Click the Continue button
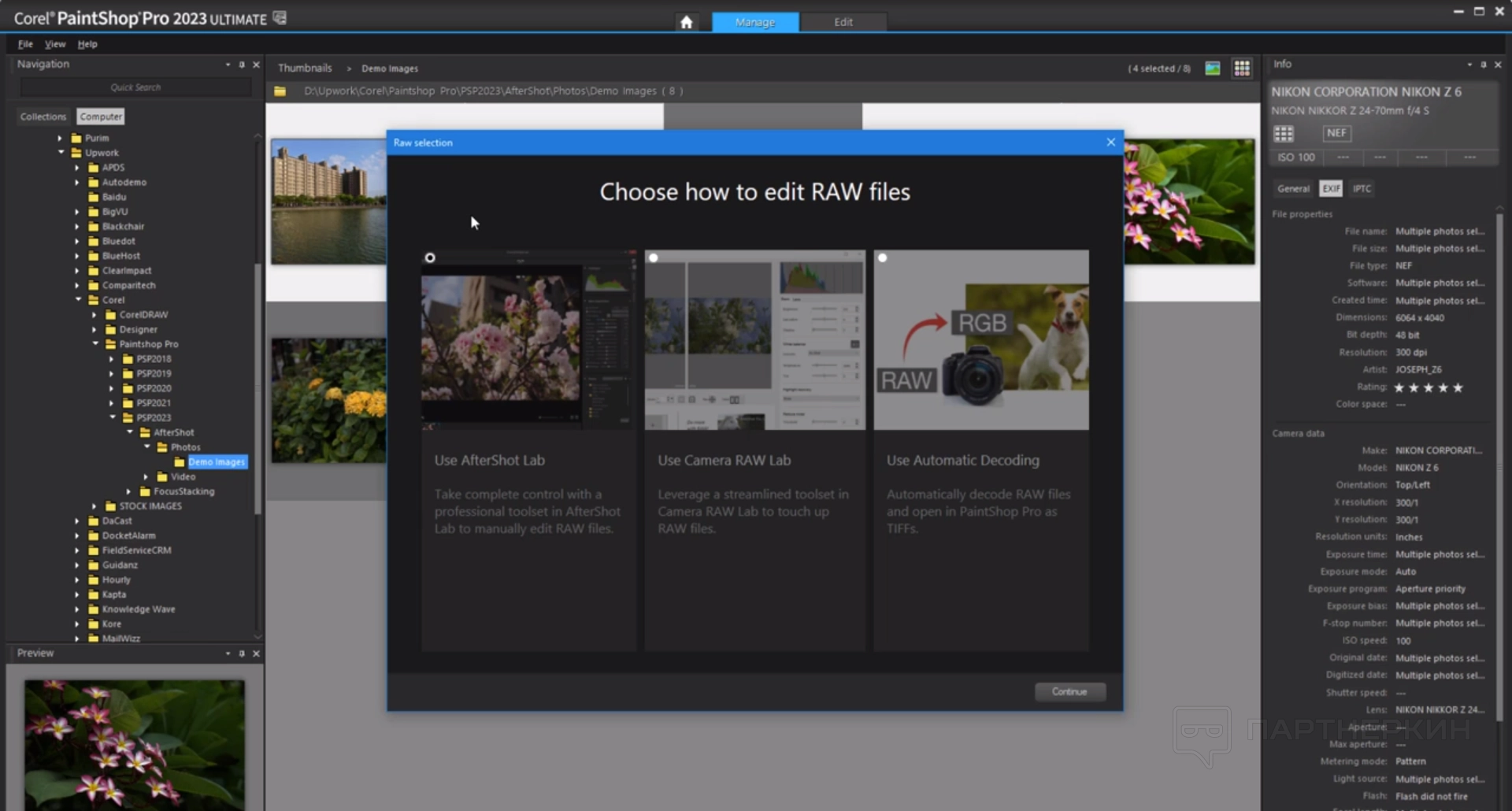 [1069, 691]
